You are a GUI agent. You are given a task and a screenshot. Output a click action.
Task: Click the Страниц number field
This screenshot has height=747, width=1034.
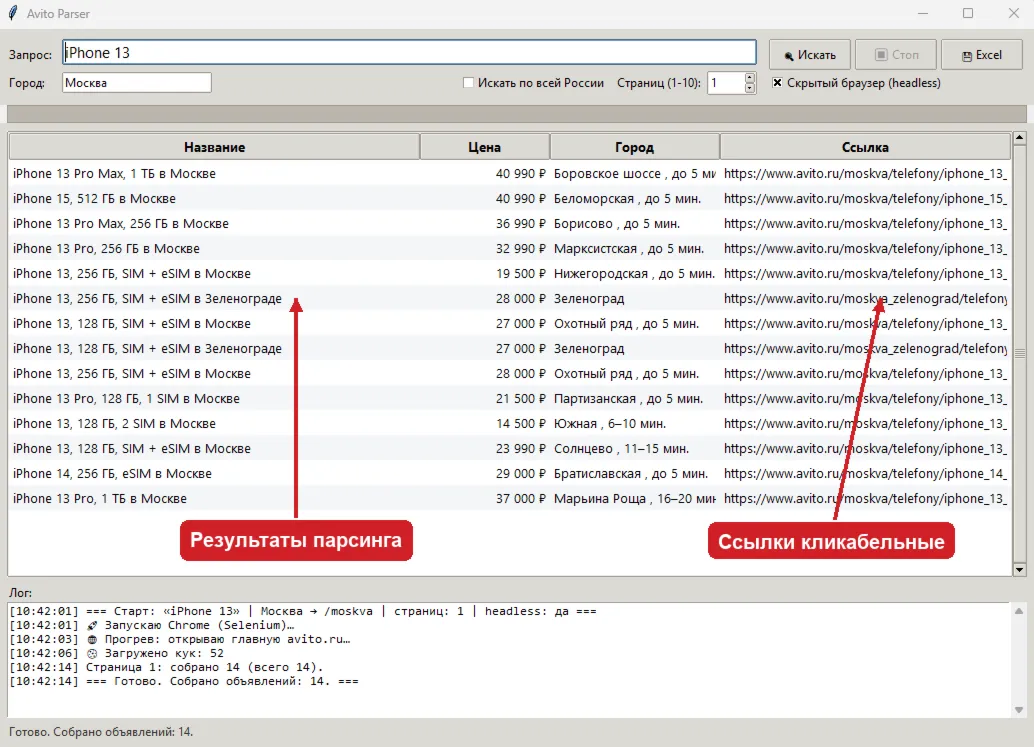click(x=726, y=82)
